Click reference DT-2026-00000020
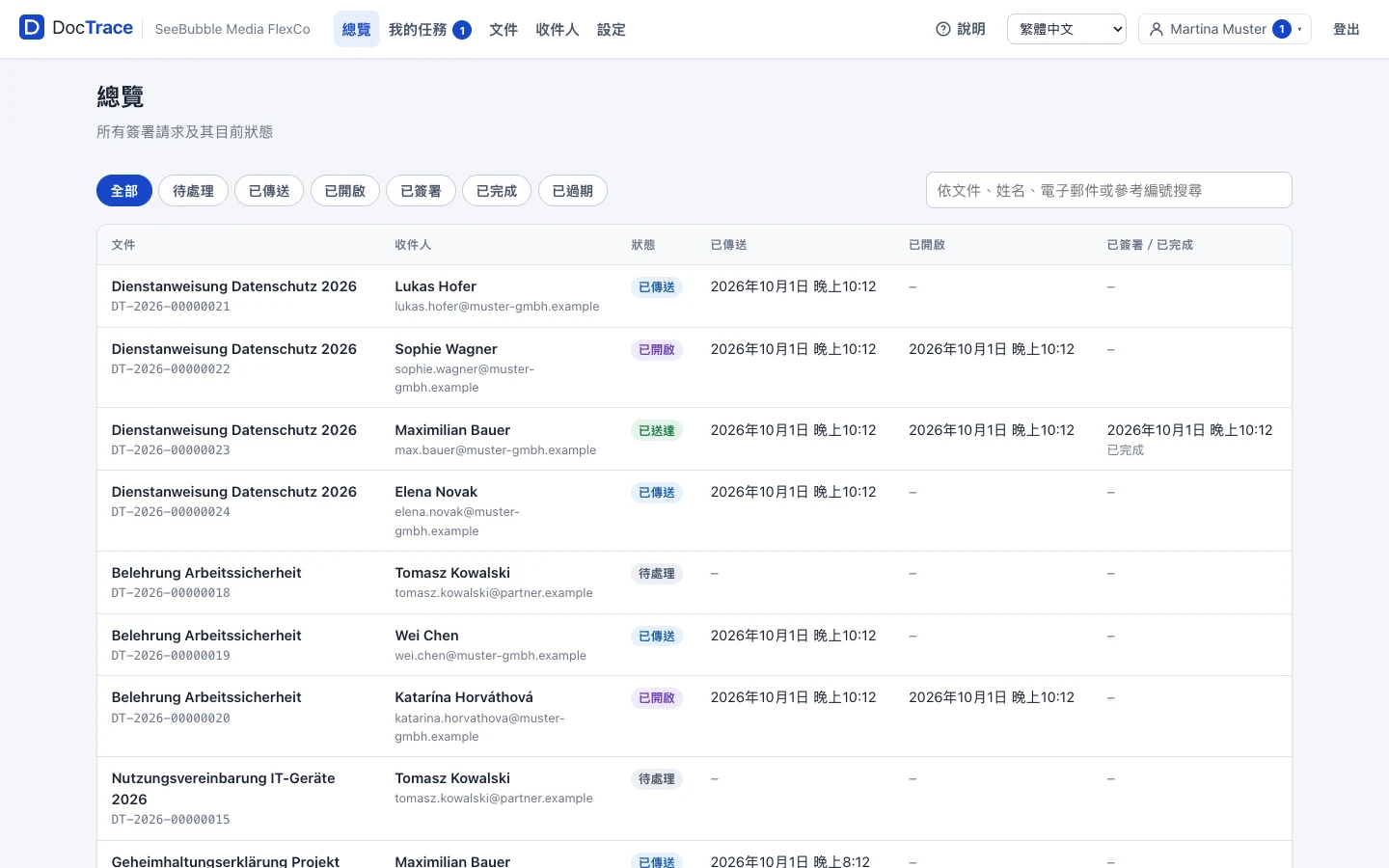 pos(171,719)
